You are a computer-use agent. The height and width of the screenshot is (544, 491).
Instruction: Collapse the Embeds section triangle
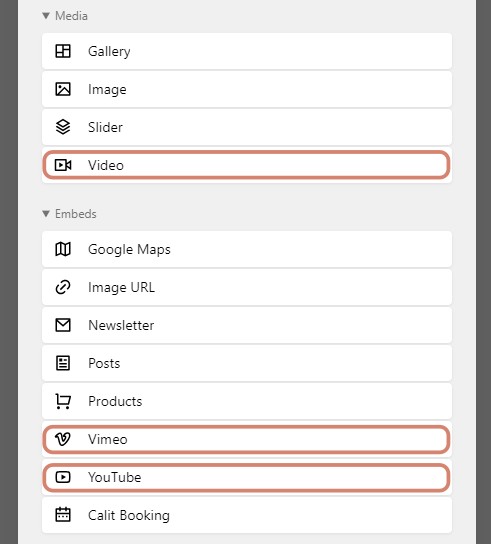click(x=46, y=214)
